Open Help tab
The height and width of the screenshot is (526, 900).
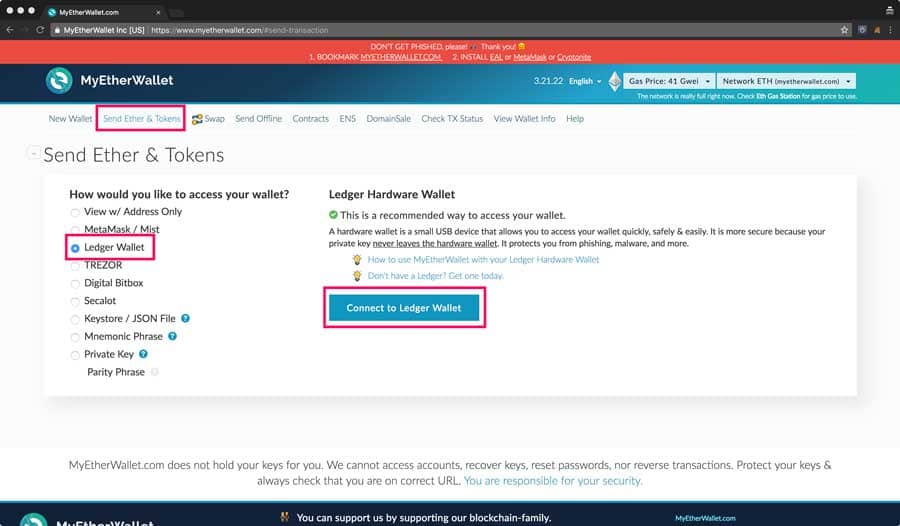[x=575, y=118]
